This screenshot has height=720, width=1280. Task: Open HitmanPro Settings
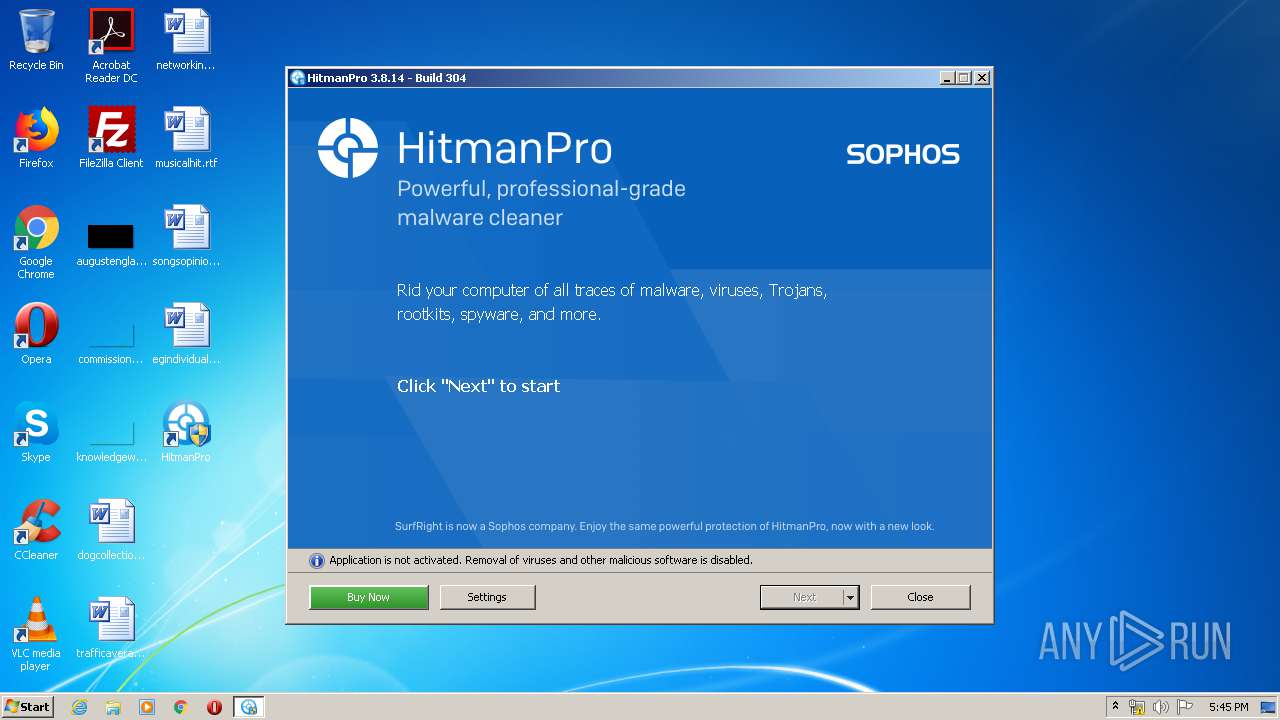click(487, 597)
